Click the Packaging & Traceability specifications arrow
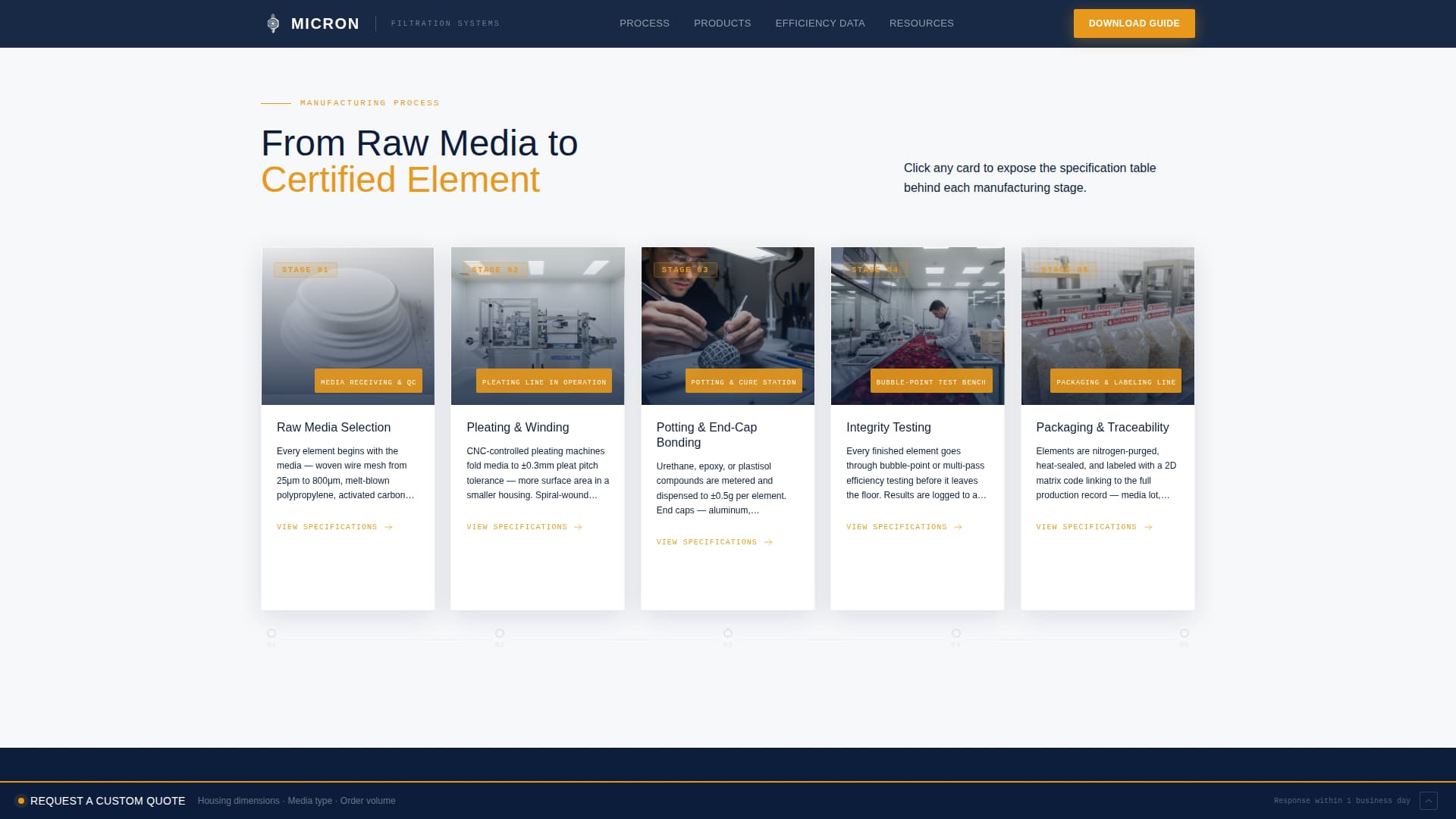Screen dimensions: 1456x819 (x=1147, y=527)
